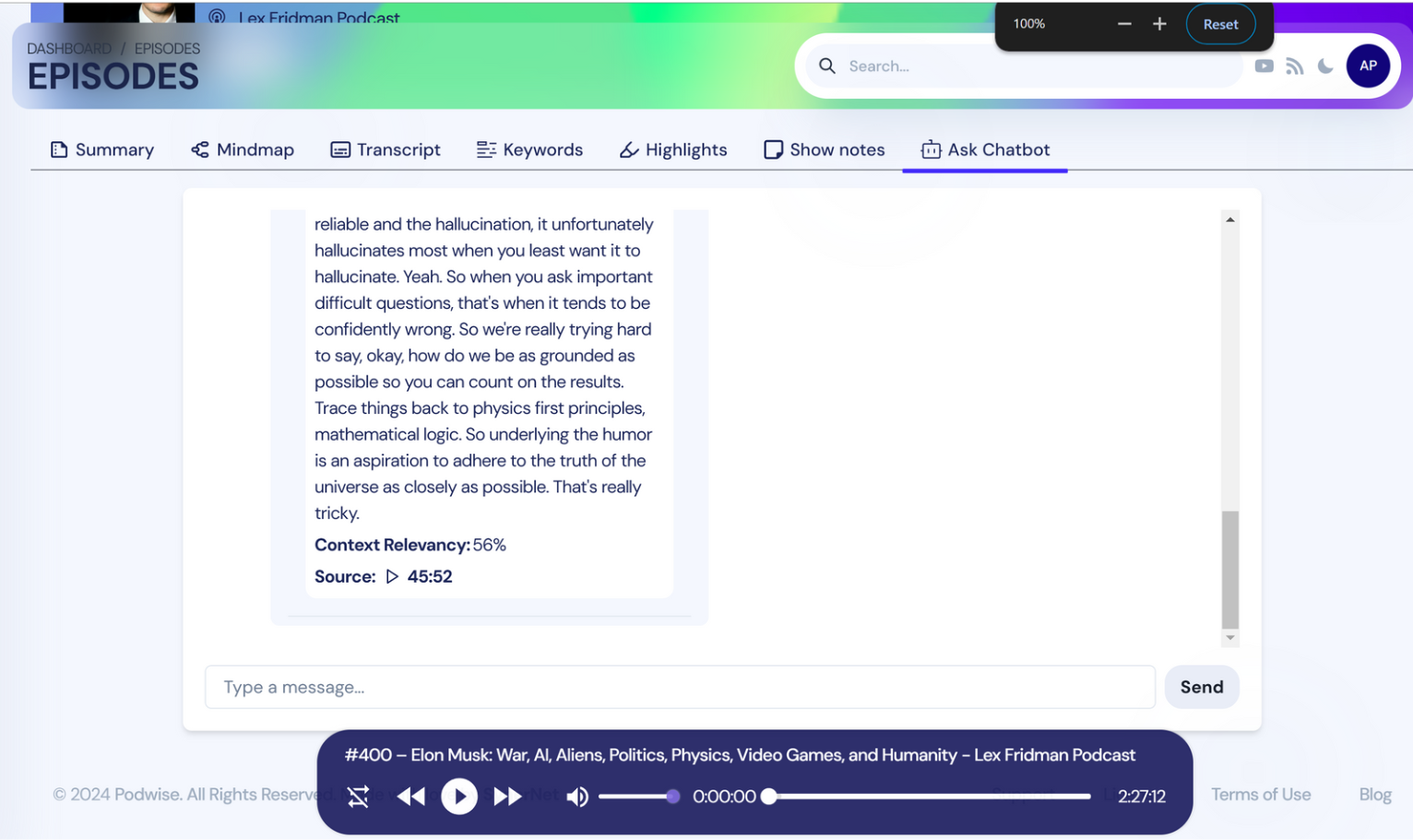Play the podcast episode
This screenshot has height=840, width=1413.
[x=459, y=796]
